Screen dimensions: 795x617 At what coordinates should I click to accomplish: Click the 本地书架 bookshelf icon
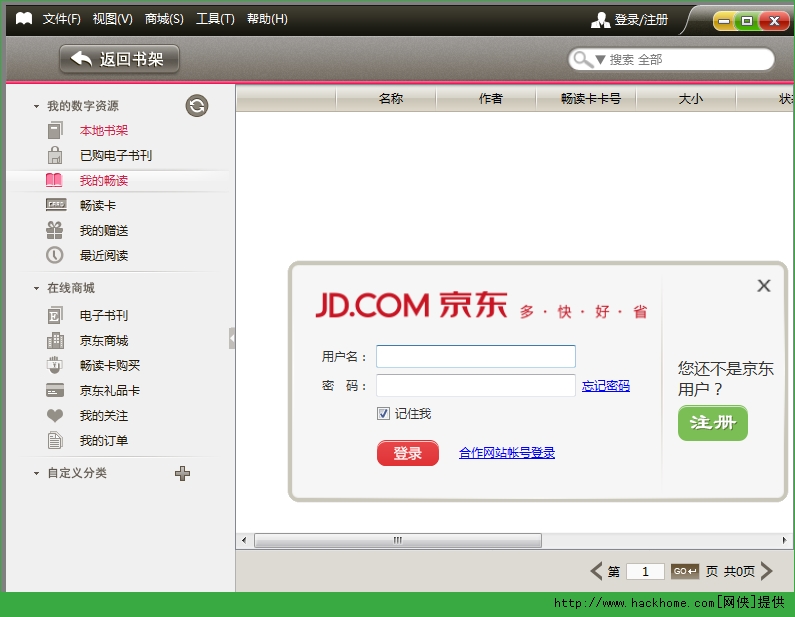coord(55,130)
